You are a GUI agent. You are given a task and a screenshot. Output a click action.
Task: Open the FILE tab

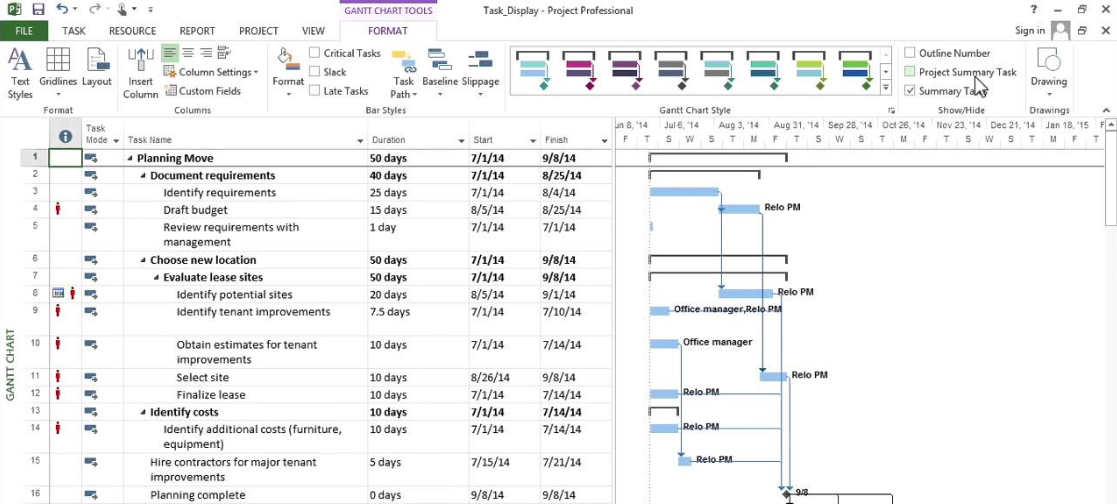coord(24,31)
